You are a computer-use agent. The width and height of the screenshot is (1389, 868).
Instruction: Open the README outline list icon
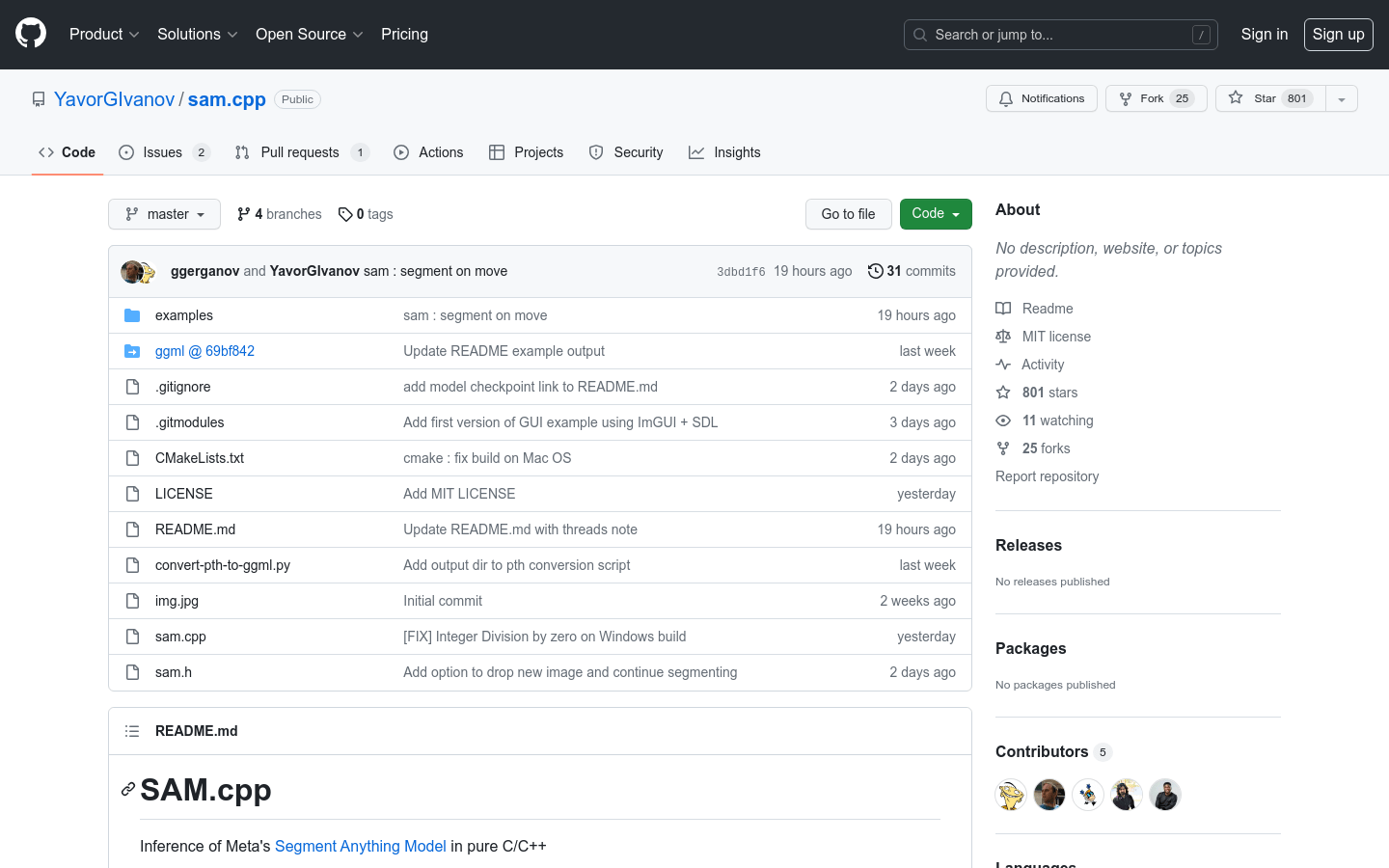(x=132, y=731)
